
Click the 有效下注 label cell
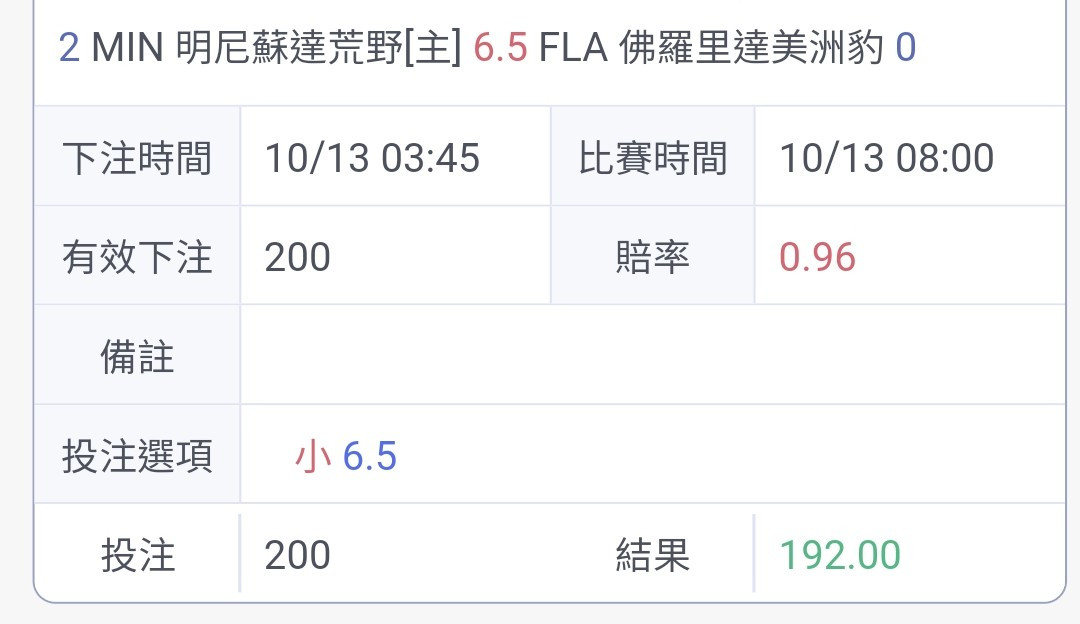(137, 256)
